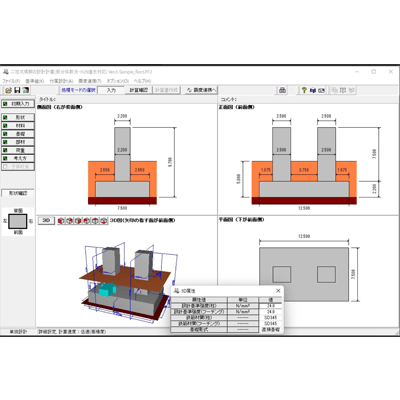This screenshot has width=400, height=400.
Task: Select the greyed 計算書作成 mode button
Action: 166,90
